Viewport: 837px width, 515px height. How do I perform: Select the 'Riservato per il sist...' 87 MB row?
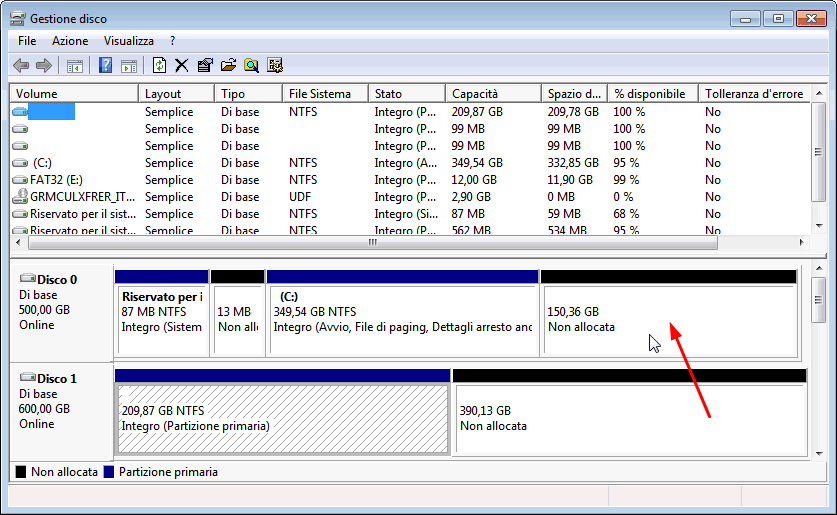[410, 214]
